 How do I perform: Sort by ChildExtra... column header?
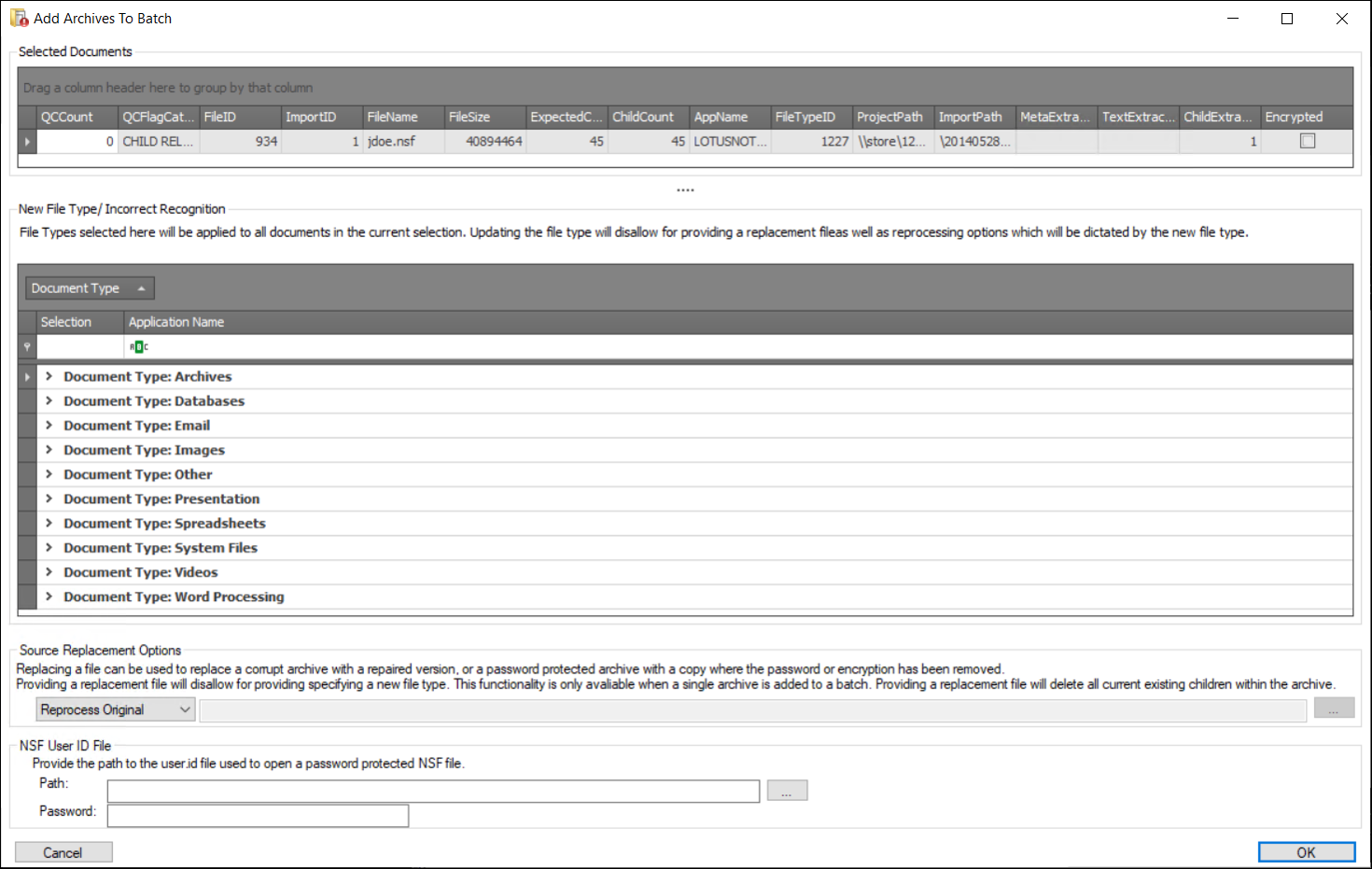tap(1221, 117)
